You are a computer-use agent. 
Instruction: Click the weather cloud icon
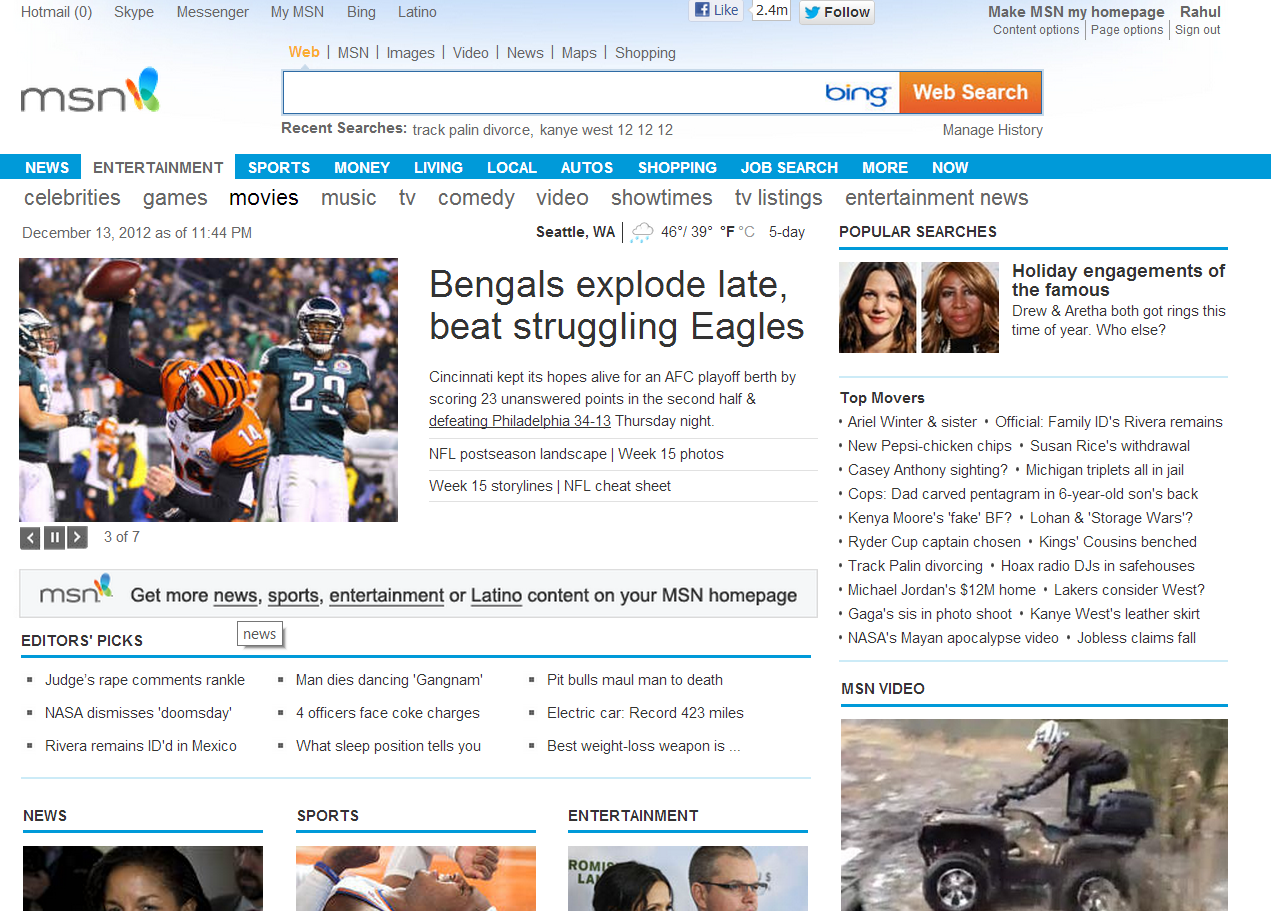642,233
